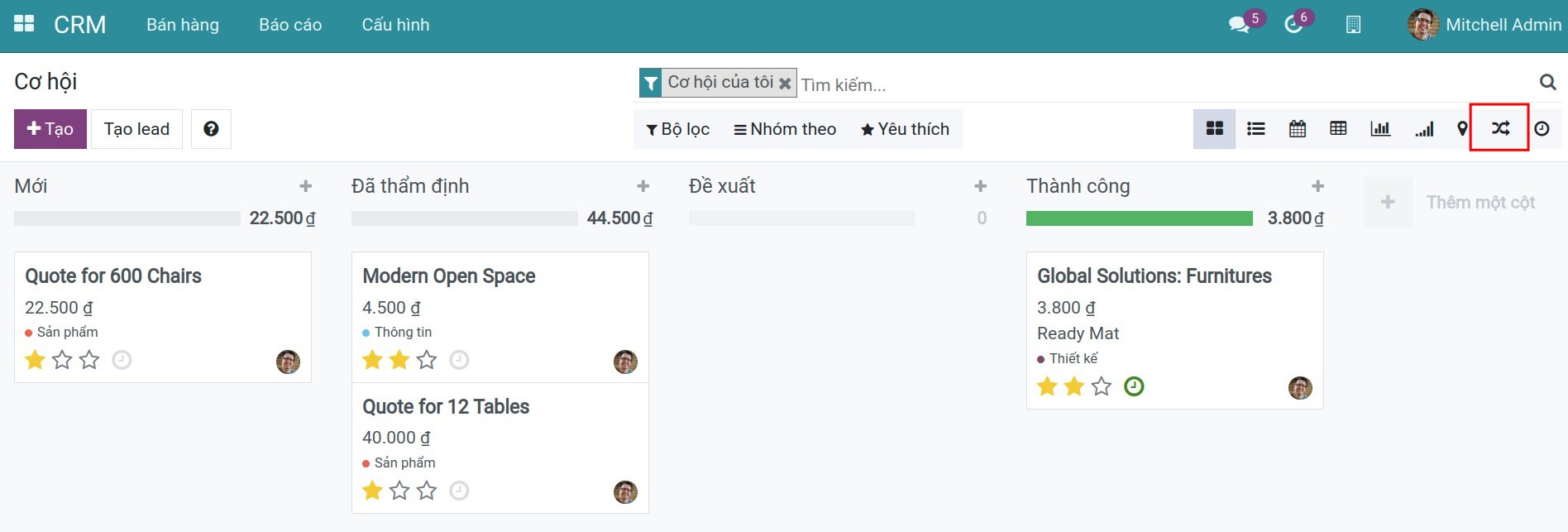This screenshot has height=532, width=1568.
Task: Switch to the list view
Action: (1255, 129)
